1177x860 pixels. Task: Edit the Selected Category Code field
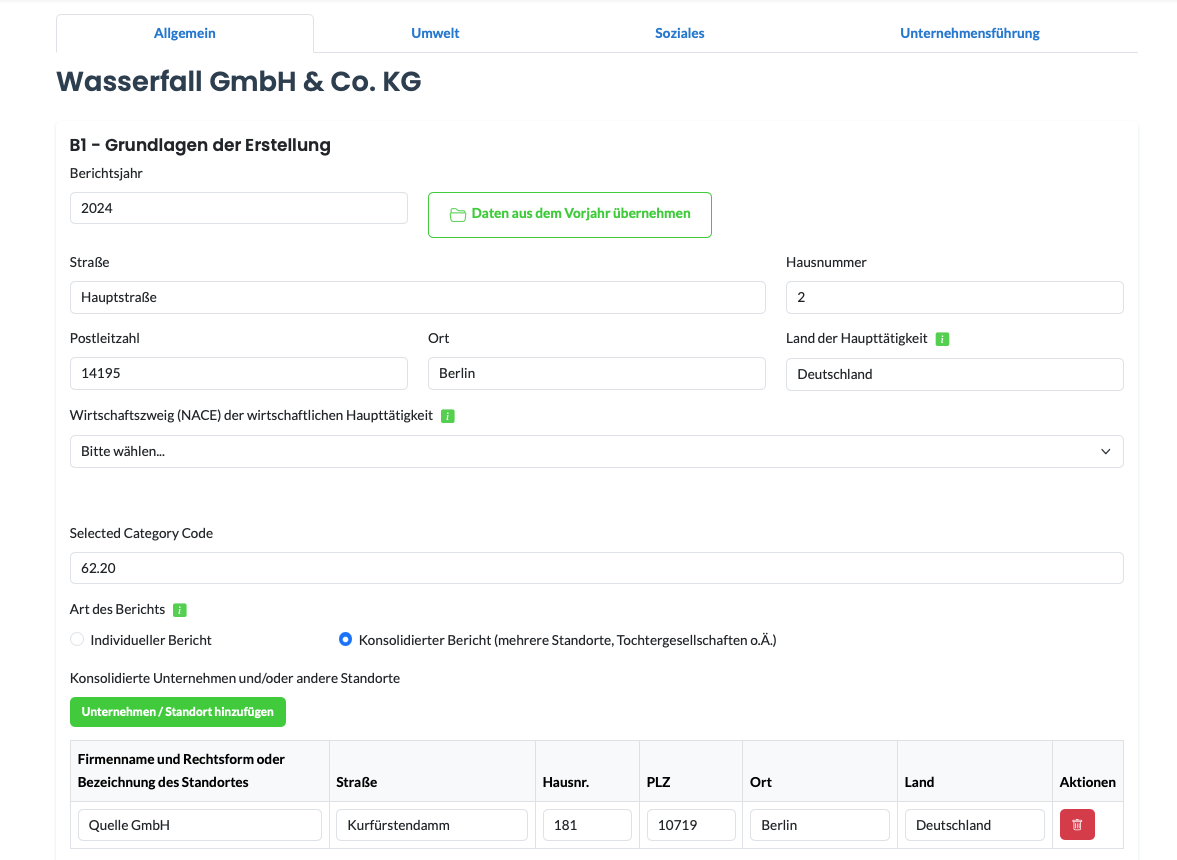tap(596, 568)
